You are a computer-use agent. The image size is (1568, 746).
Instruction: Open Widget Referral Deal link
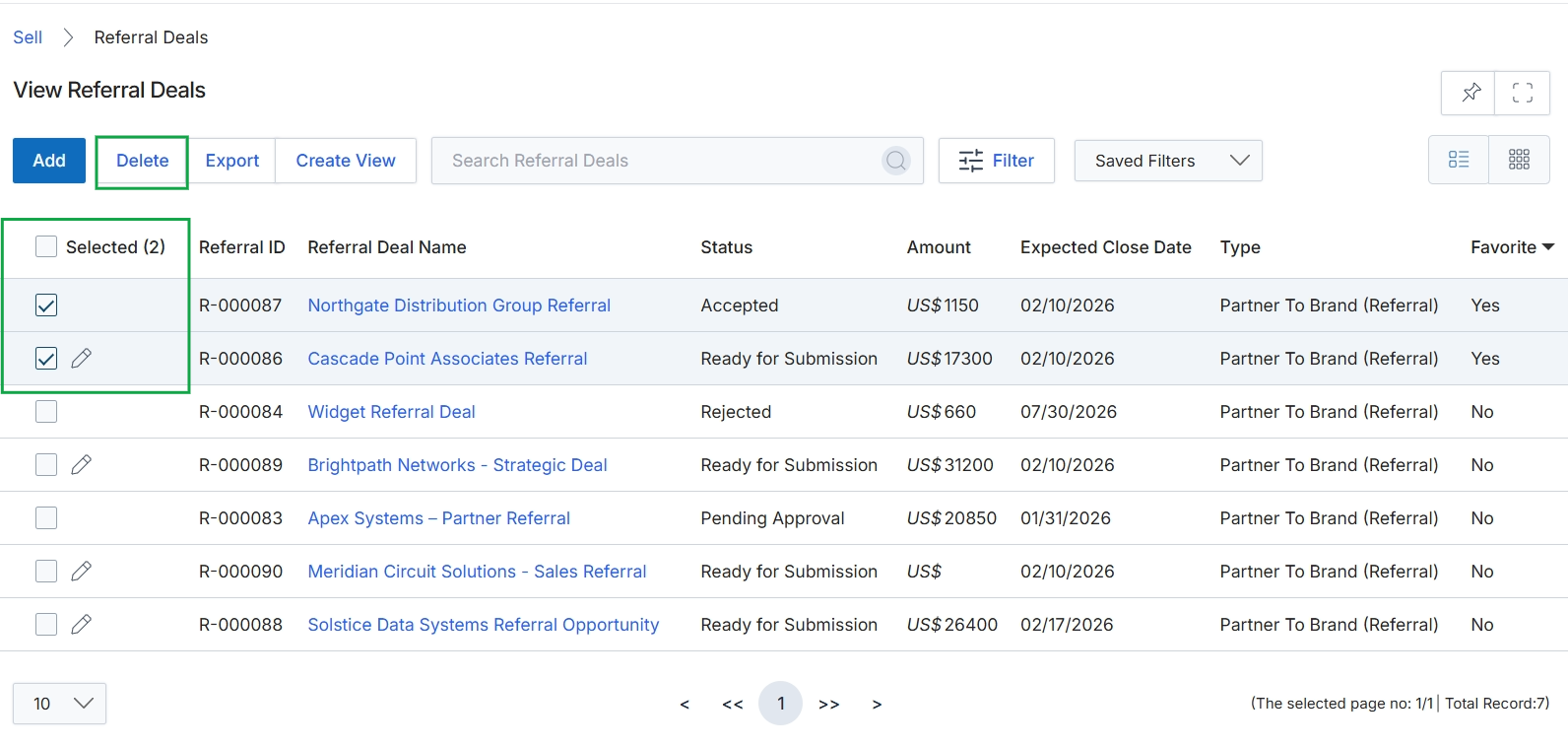391,412
